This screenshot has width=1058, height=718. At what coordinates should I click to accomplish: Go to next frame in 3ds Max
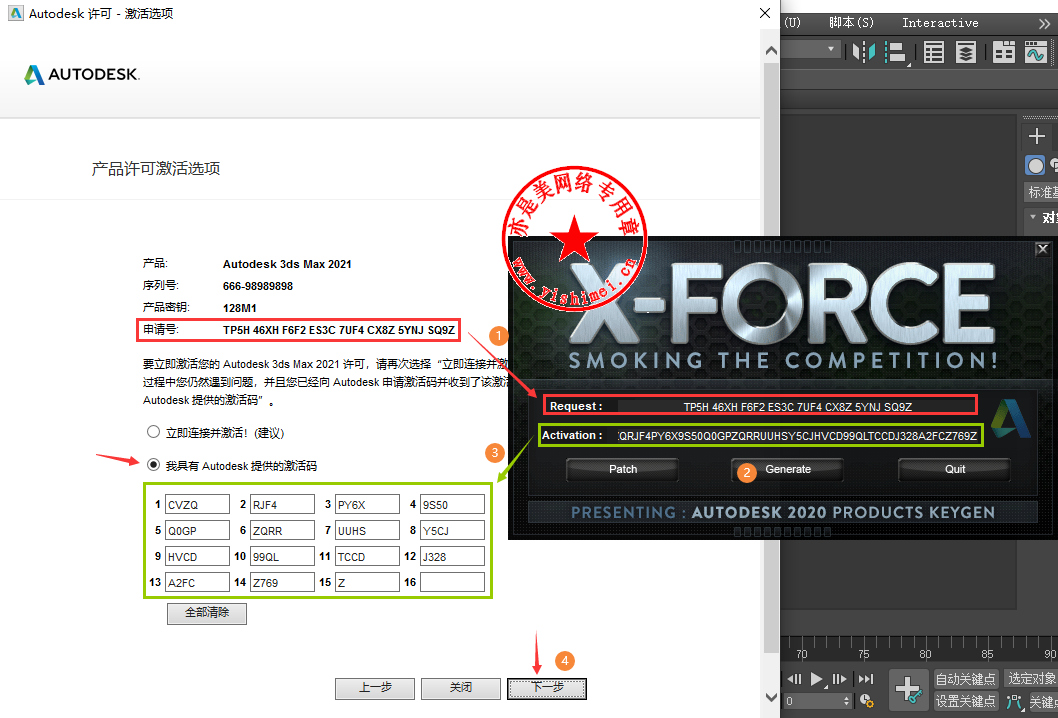pos(839,679)
